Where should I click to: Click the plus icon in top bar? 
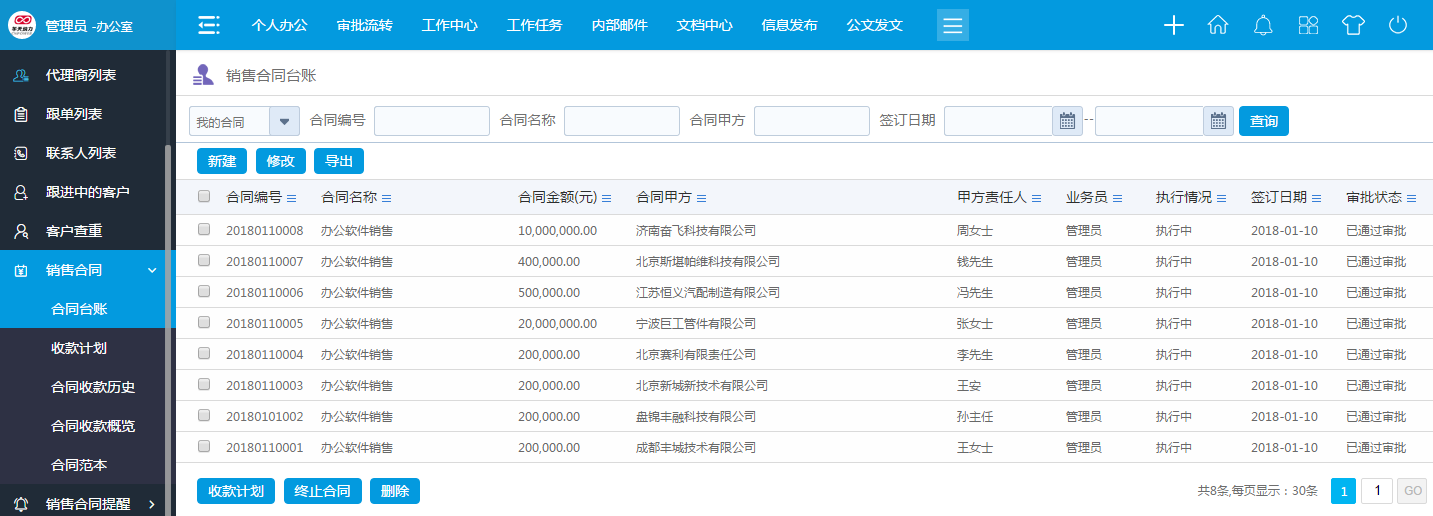[x=1174, y=25]
